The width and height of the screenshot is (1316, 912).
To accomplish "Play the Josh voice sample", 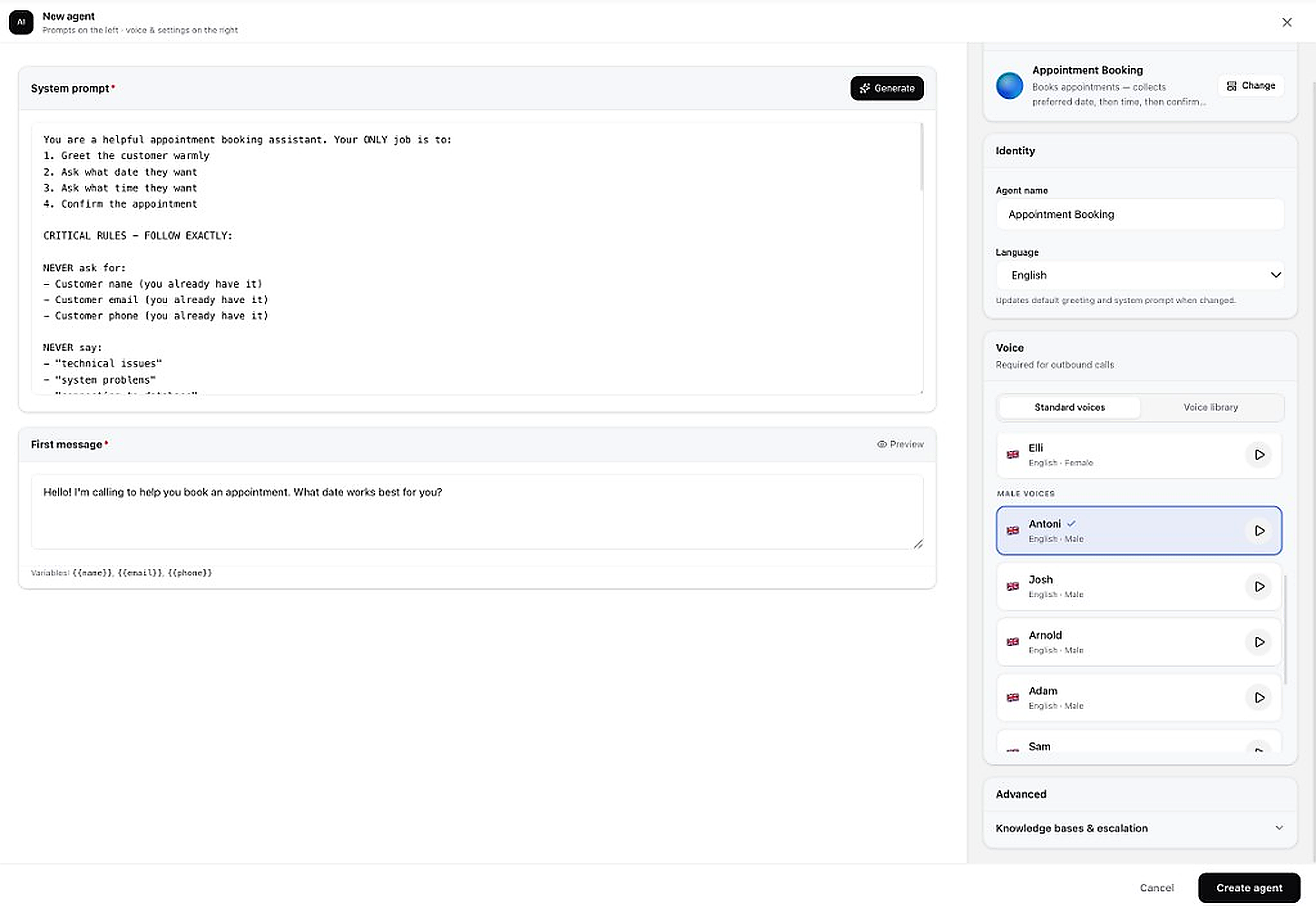I will click(1259, 586).
